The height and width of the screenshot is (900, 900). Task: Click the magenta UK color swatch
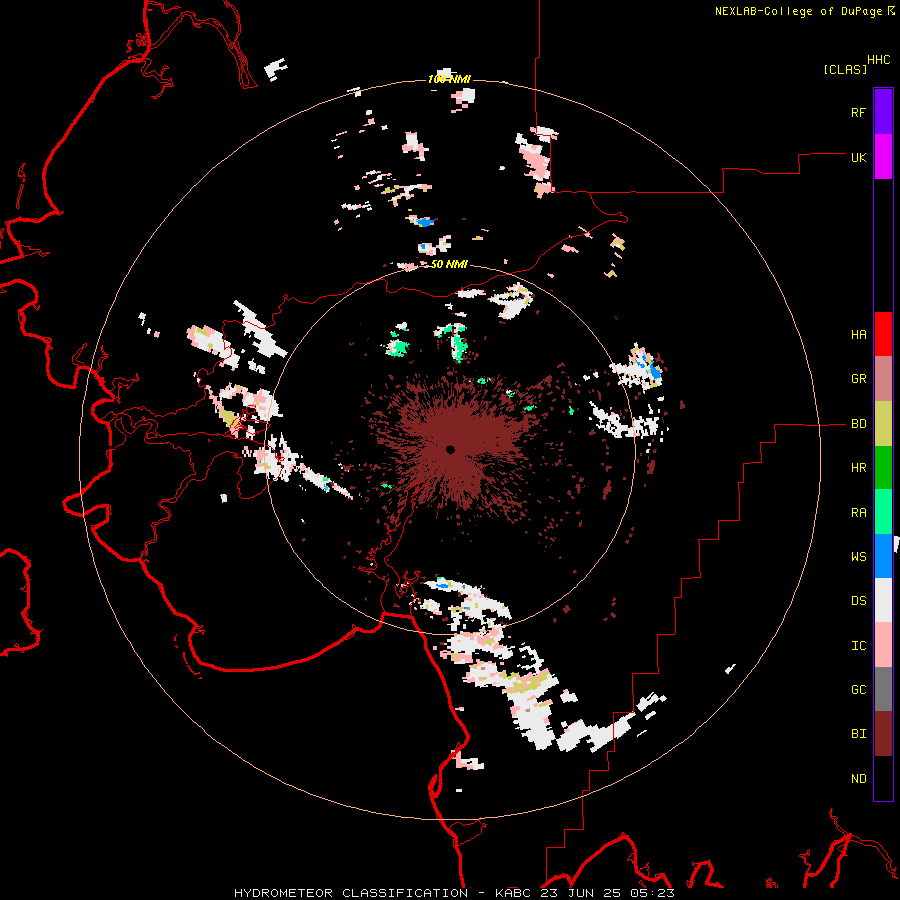point(883,157)
